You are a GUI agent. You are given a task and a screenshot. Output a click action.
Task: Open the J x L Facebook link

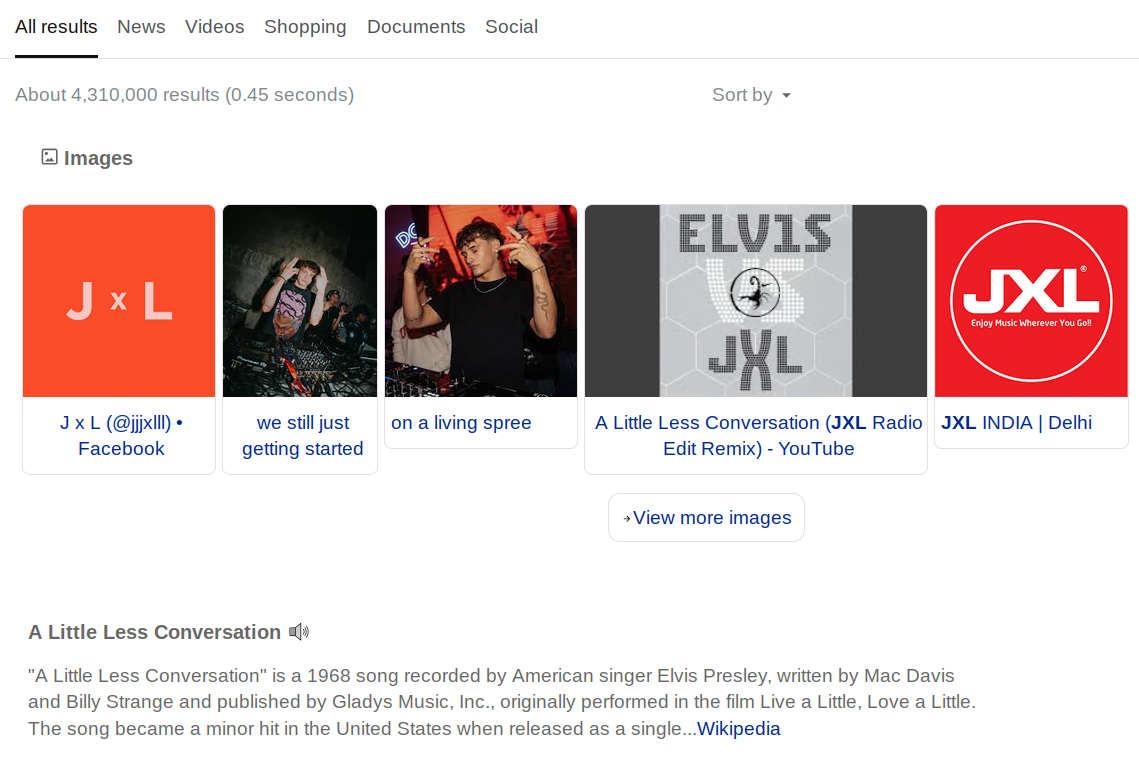click(121, 436)
